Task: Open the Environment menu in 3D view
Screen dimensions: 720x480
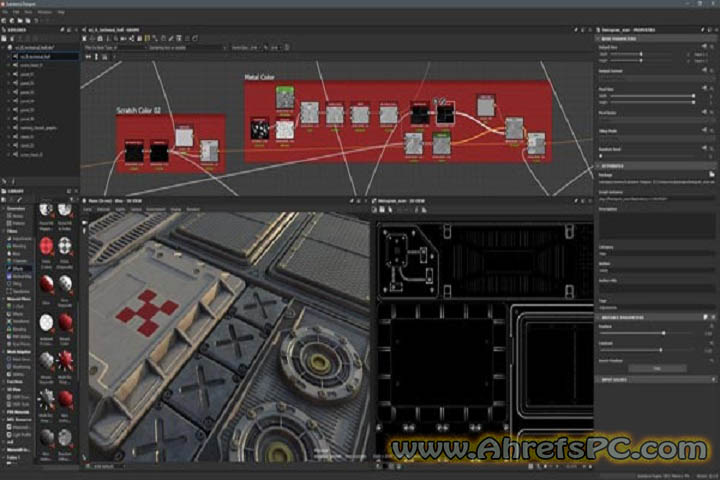Action: click(x=156, y=209)
